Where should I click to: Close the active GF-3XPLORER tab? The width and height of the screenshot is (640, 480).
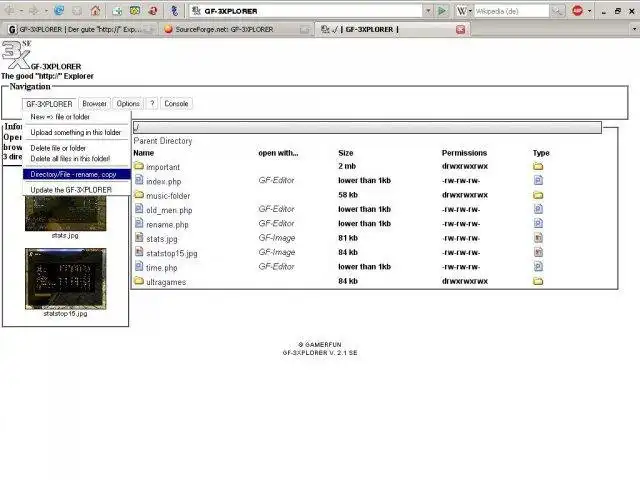tap(460, 29)
